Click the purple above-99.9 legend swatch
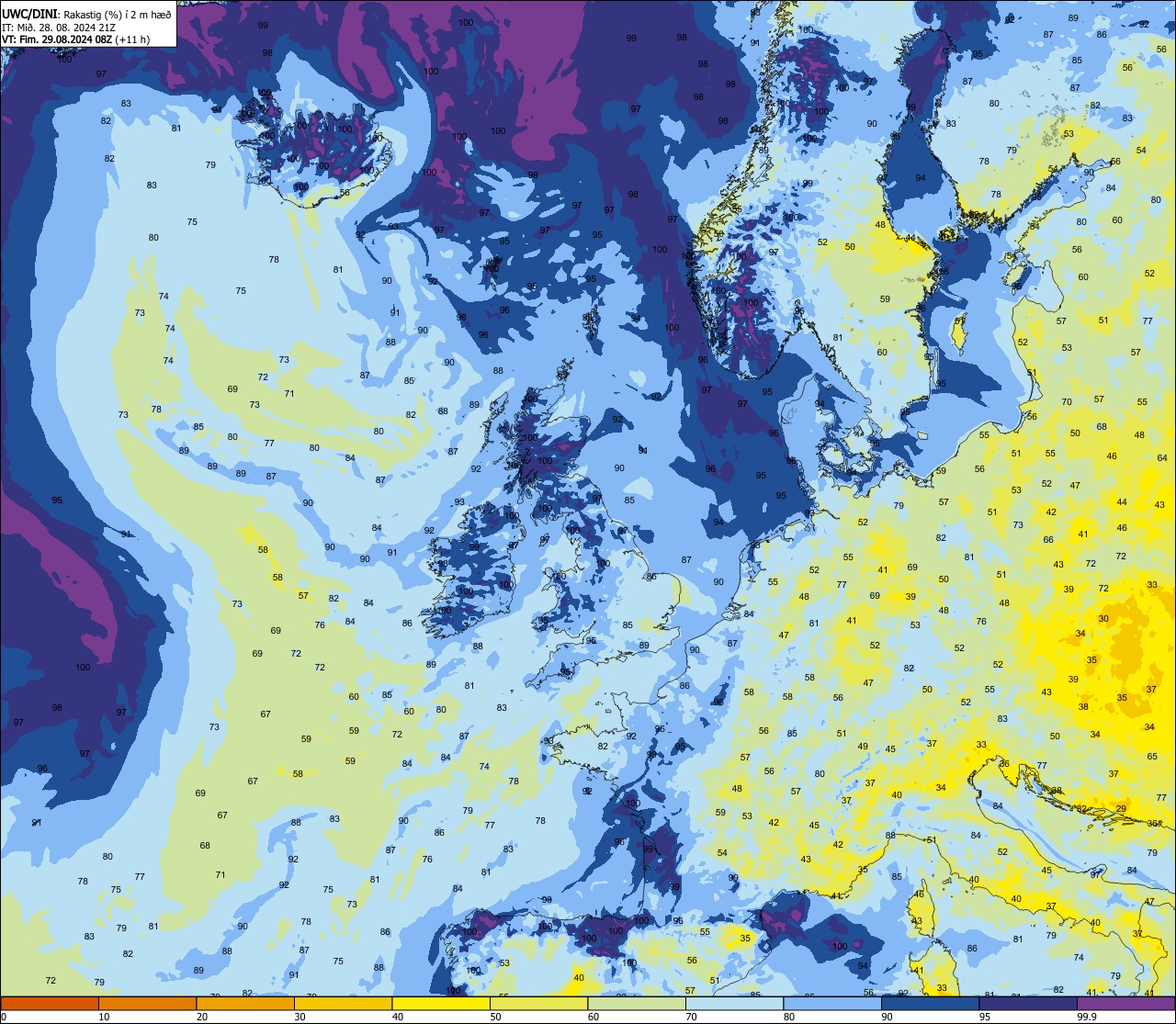The image size is (1176, 1024). tap(1126, 1004)
